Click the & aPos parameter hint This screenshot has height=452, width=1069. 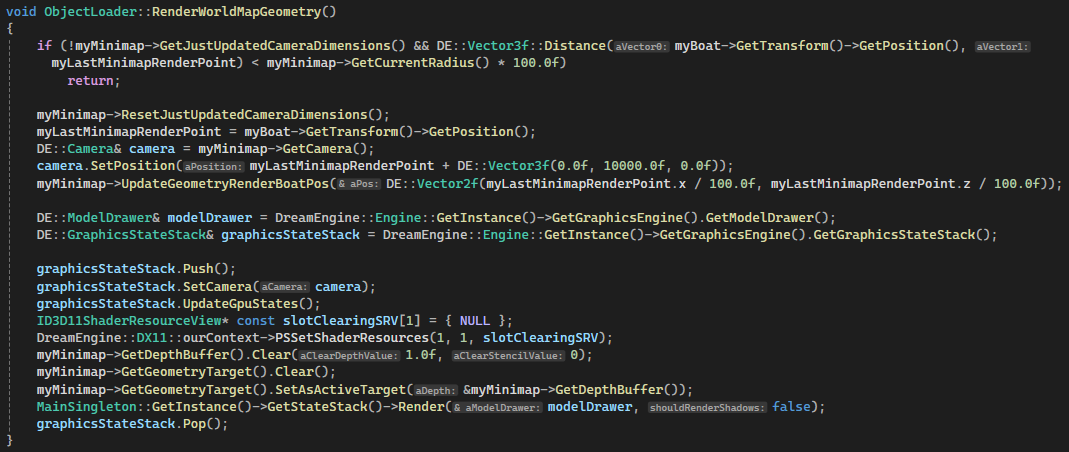pos(359,184)
